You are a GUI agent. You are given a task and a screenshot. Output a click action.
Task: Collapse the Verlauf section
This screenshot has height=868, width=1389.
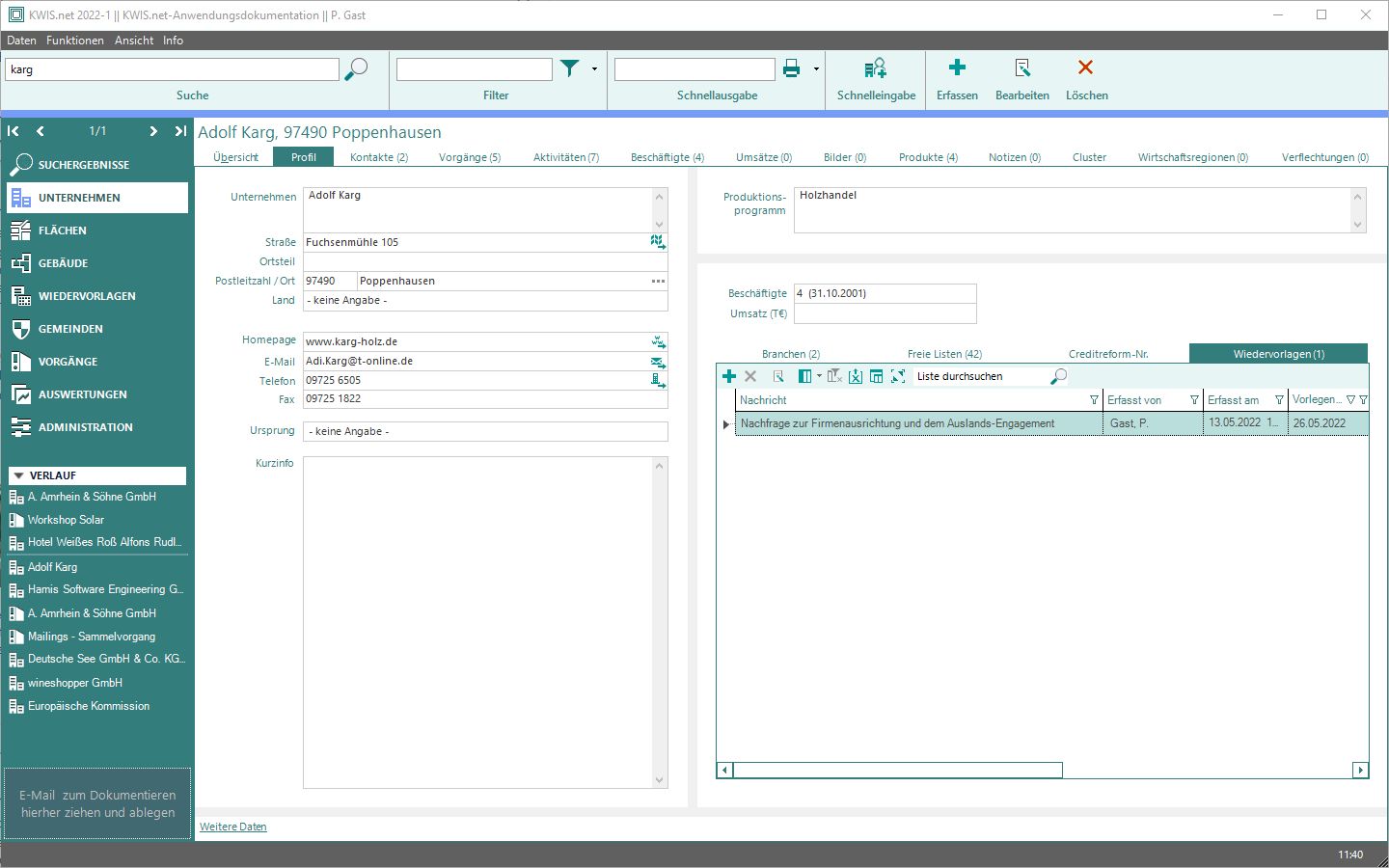pos(18,475)
